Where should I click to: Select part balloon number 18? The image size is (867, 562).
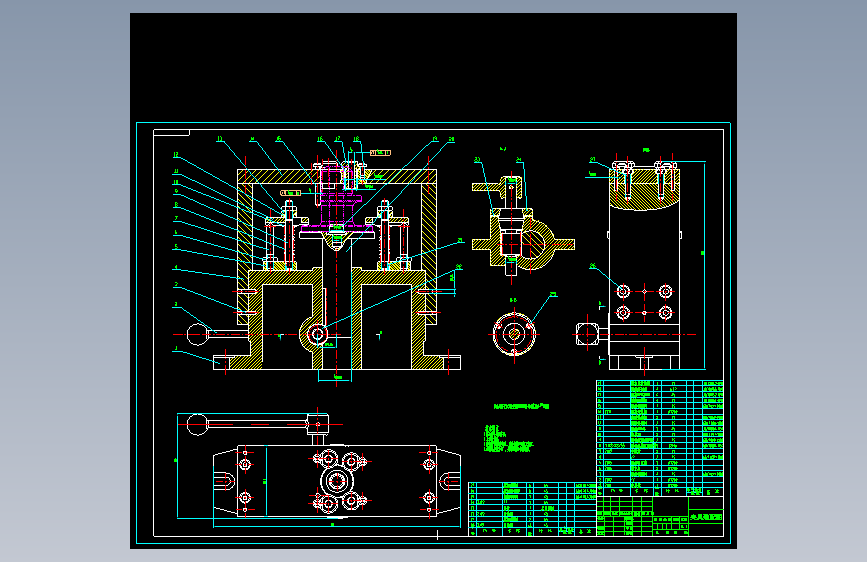point(356,139)
